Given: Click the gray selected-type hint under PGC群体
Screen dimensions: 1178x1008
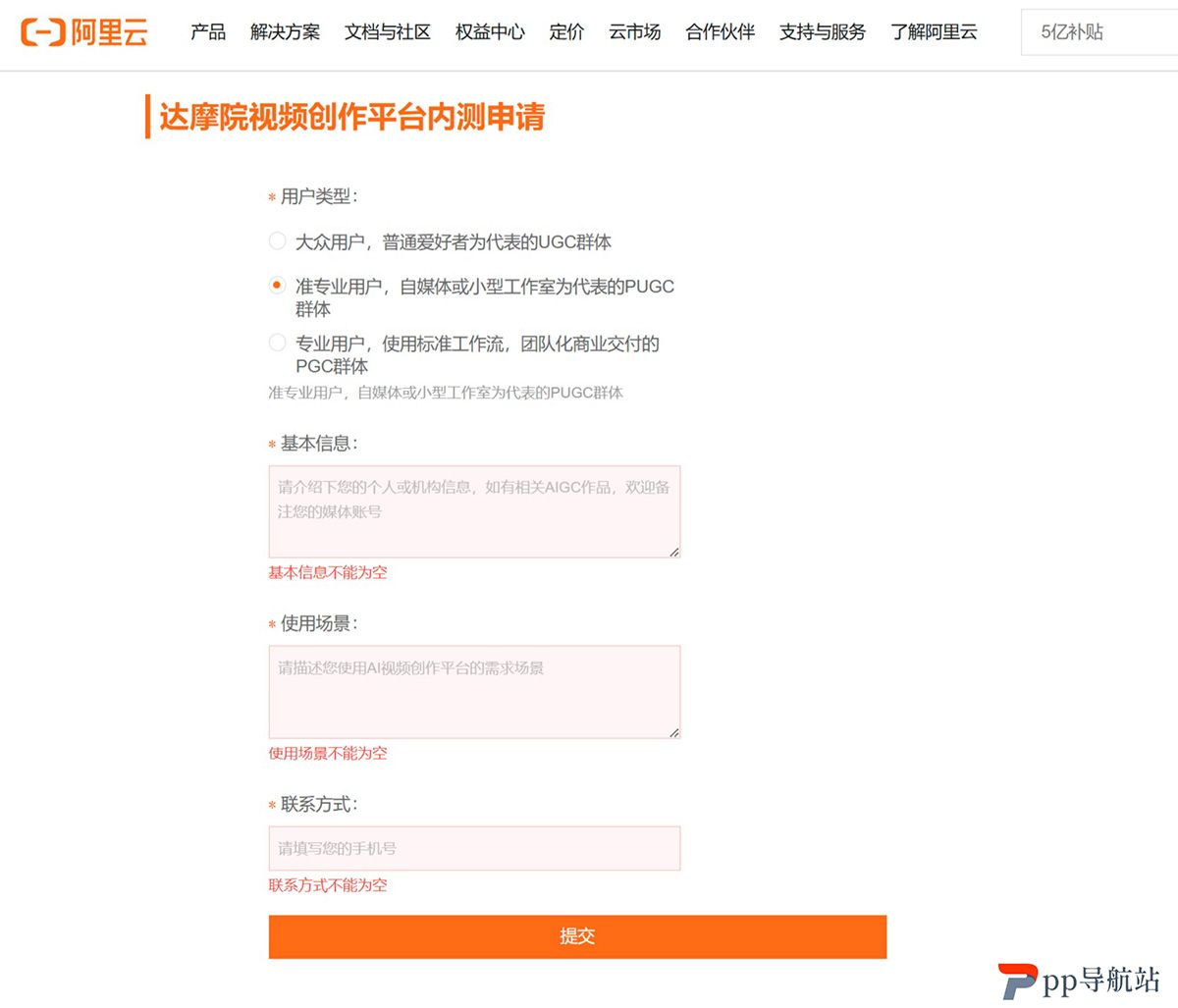Looking at the screenshot, I should [446, 393].
